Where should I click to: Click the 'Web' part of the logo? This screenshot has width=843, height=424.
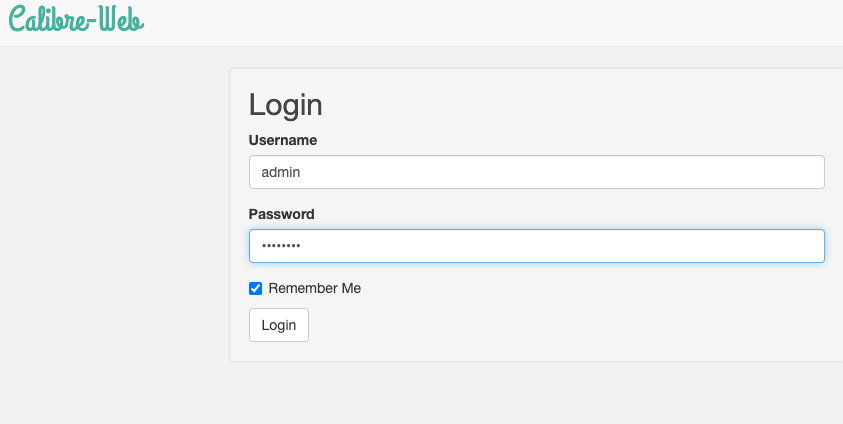click(122, 18)
